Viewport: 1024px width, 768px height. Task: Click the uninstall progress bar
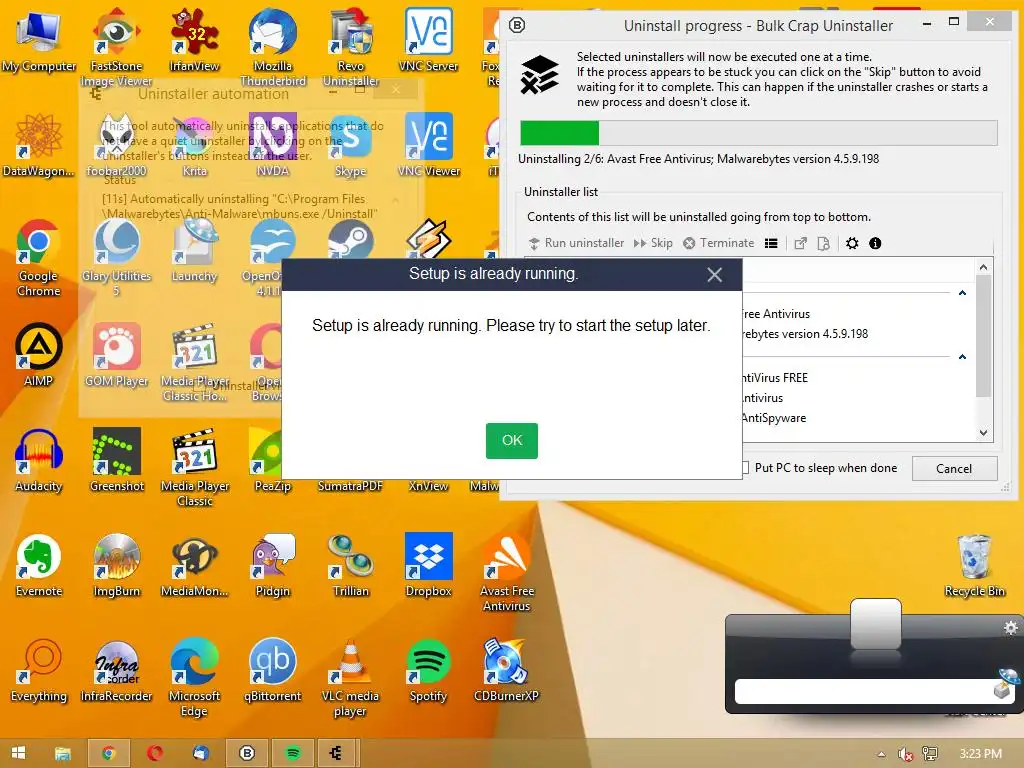point(758,133)
